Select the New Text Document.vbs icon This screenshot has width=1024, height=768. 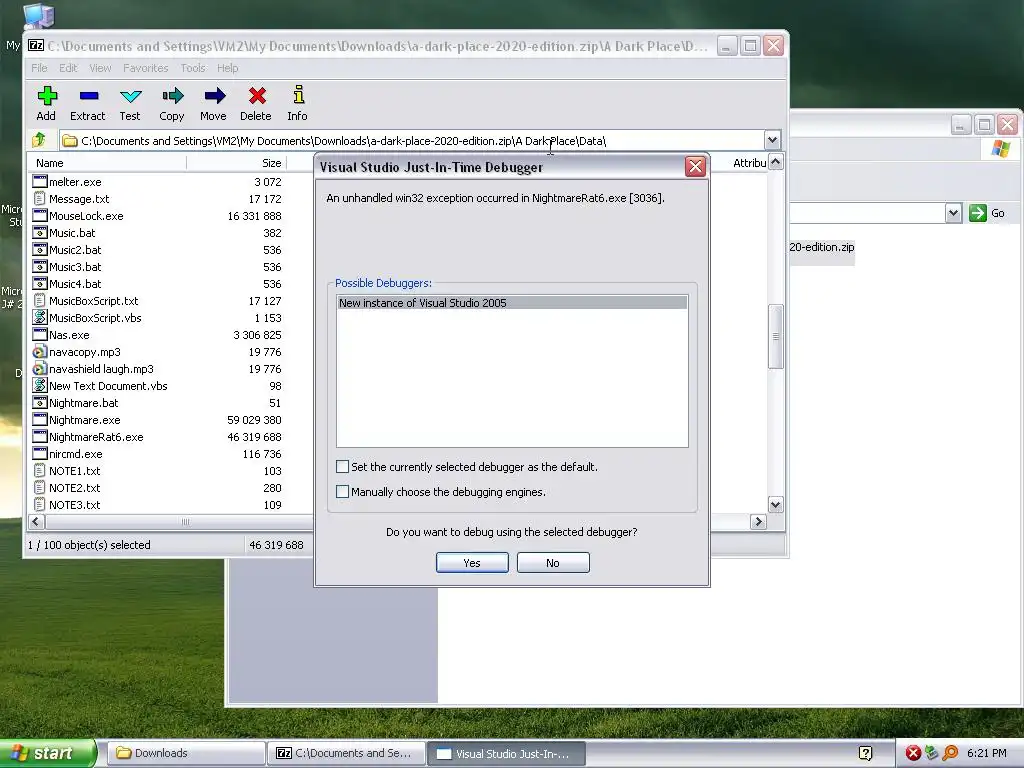click(40, 385)
